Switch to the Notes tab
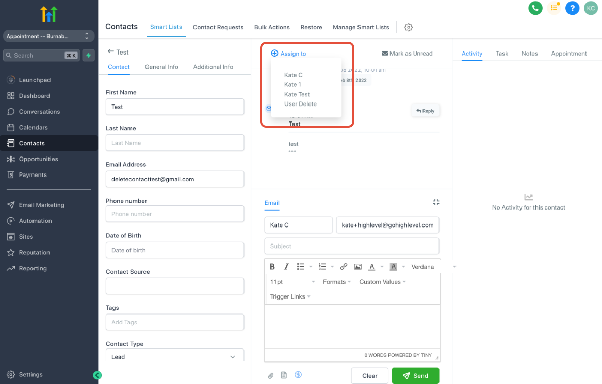 [x=529, y=53]
